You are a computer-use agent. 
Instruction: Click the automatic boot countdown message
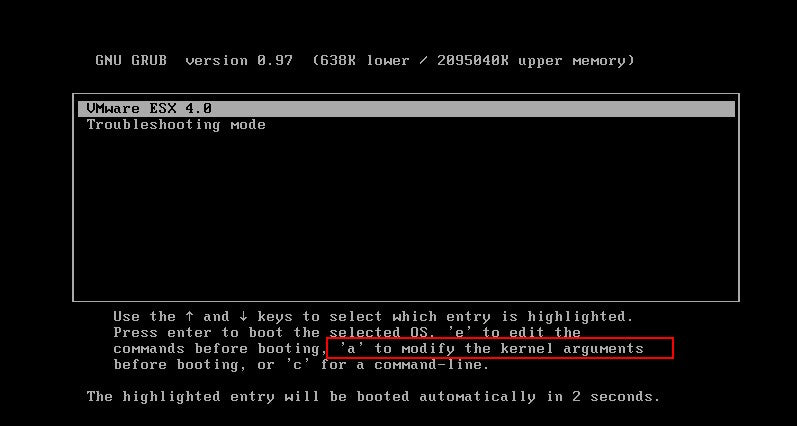pos(373,397)
